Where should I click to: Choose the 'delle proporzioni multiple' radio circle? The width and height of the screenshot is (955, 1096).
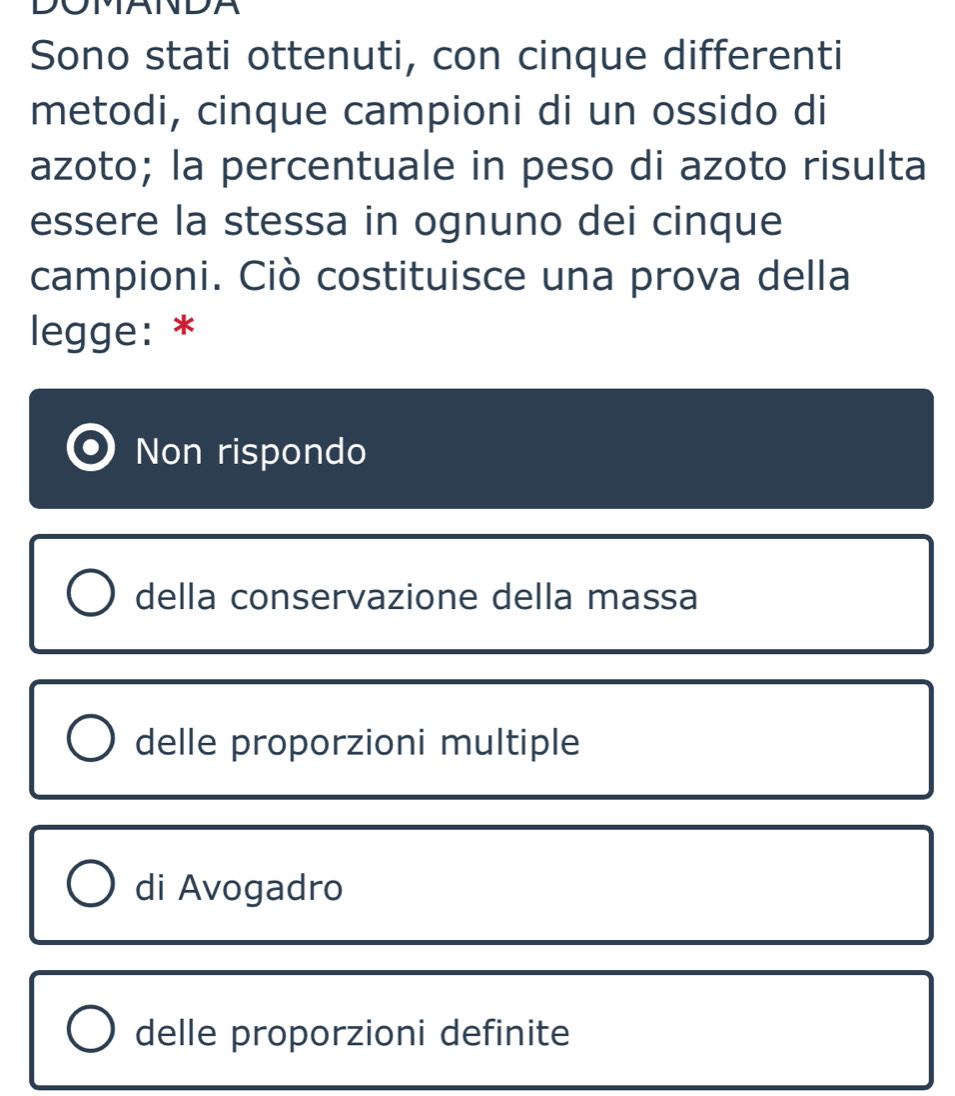pos(91,740)
